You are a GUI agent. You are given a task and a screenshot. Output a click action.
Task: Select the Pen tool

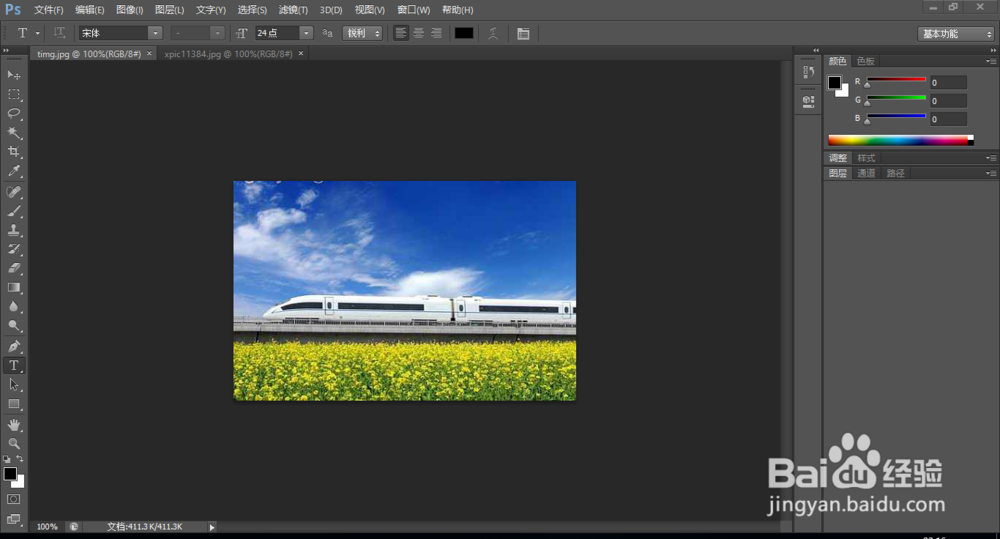(x=13, y=346)
